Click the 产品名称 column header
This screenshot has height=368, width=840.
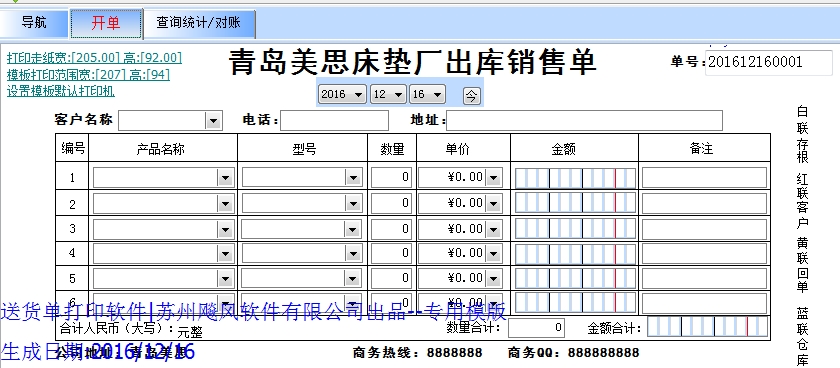[161, 148]
